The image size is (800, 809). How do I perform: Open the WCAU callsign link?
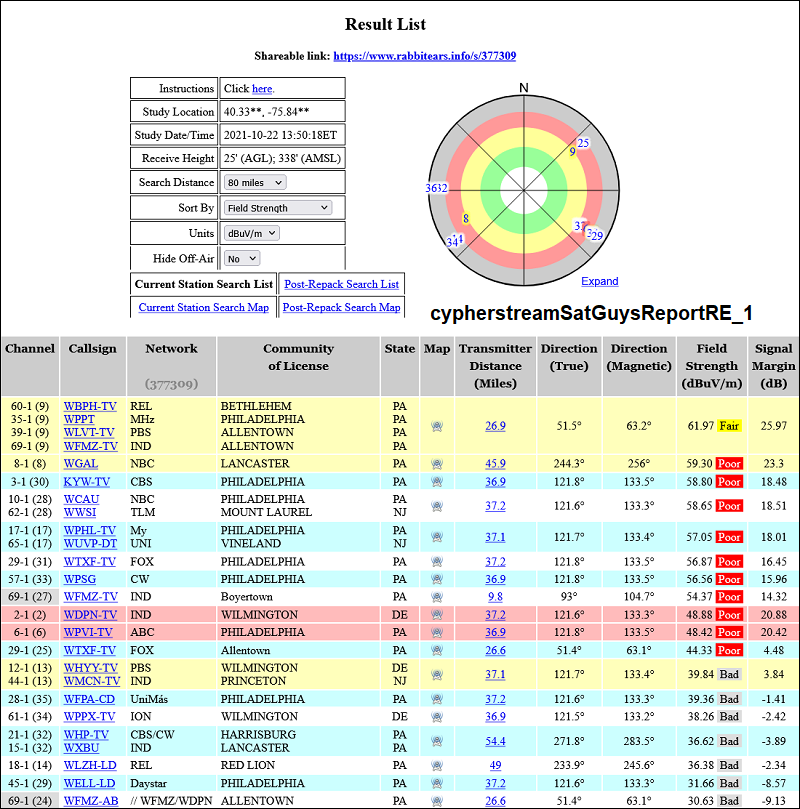tap(81, 499)
